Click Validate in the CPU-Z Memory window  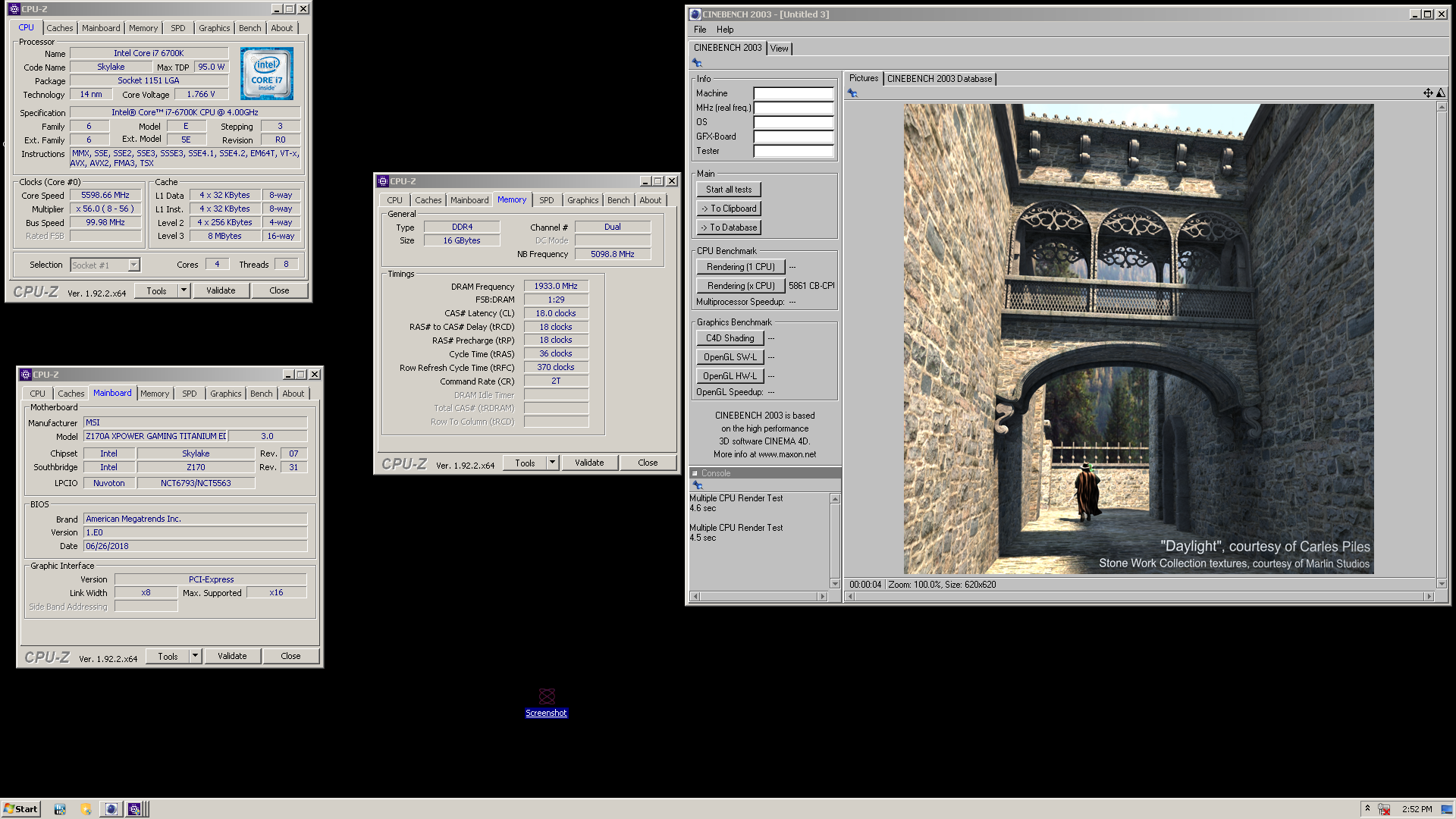point(589,463)
